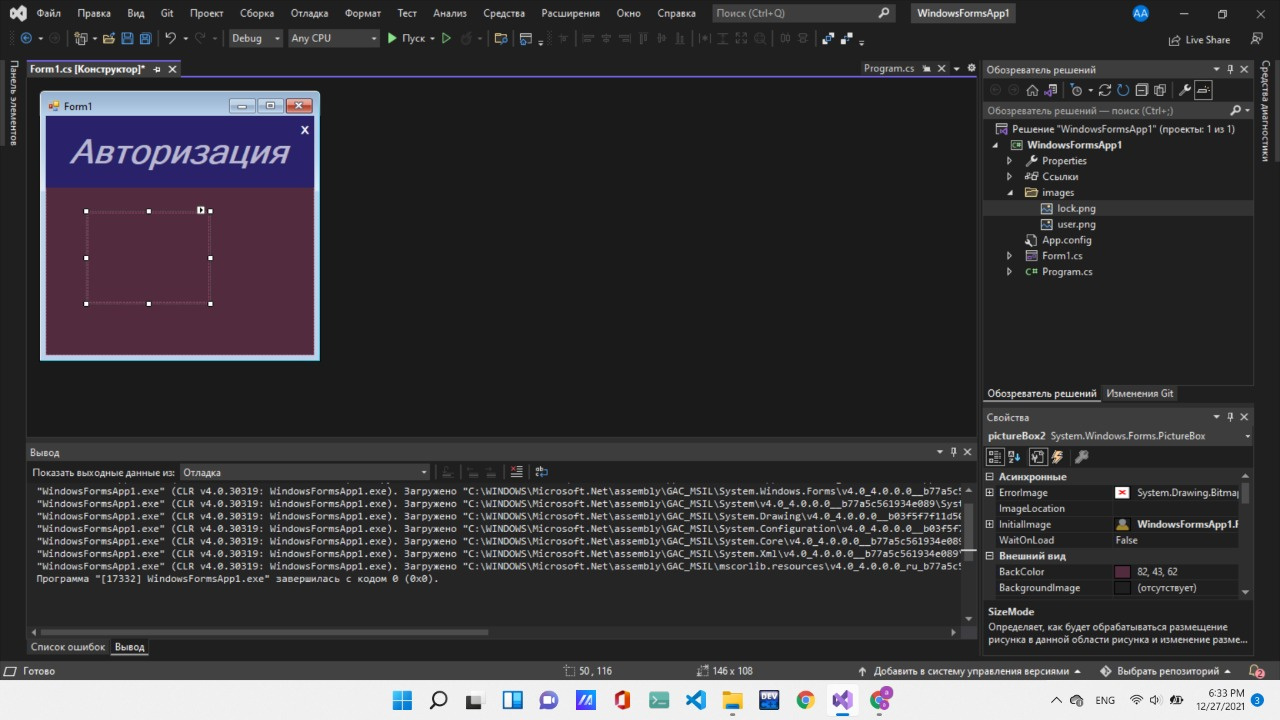Switch to the Изменения Git tab
The image size is (1280, 720).
point(1140,393)
